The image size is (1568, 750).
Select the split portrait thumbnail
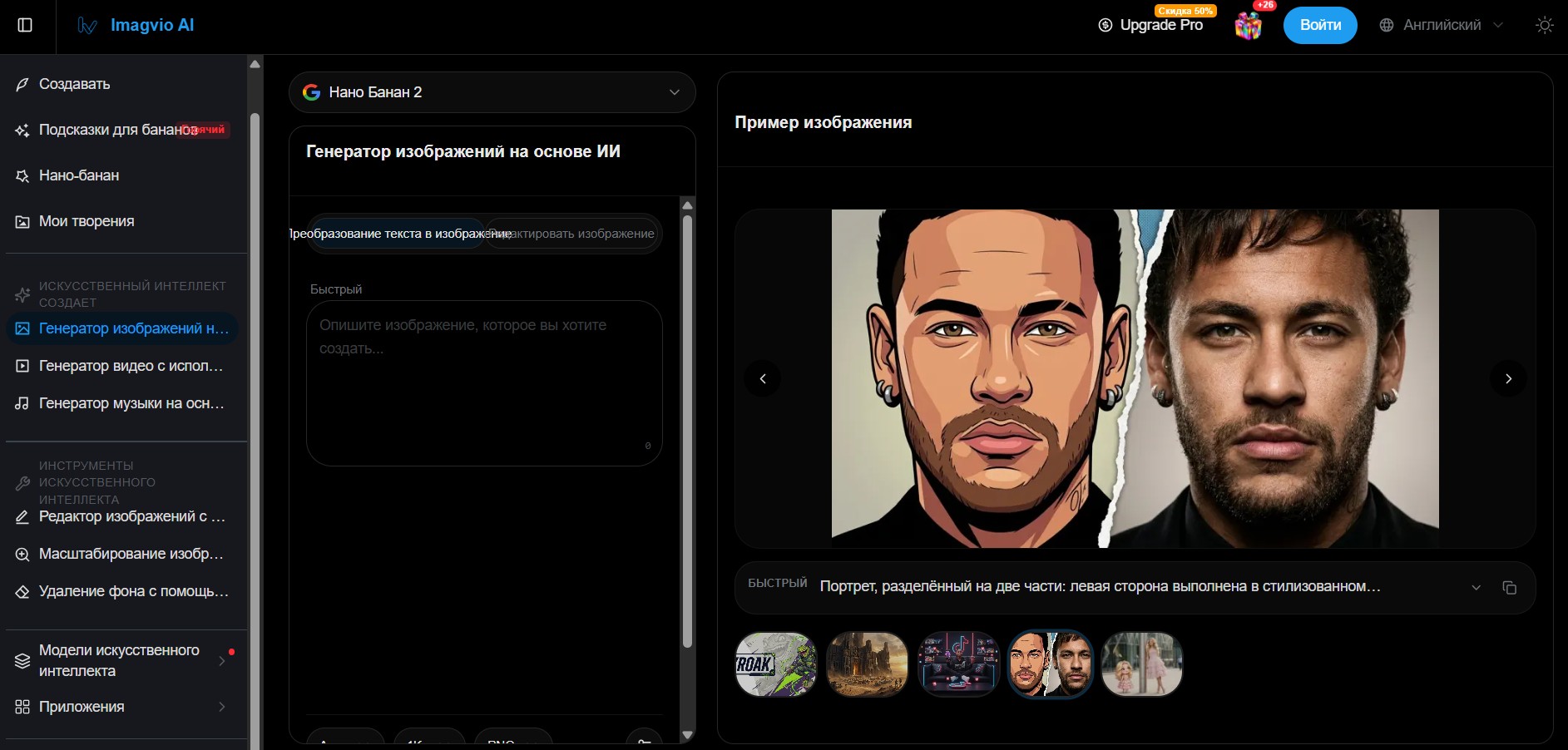[1051, 664]
